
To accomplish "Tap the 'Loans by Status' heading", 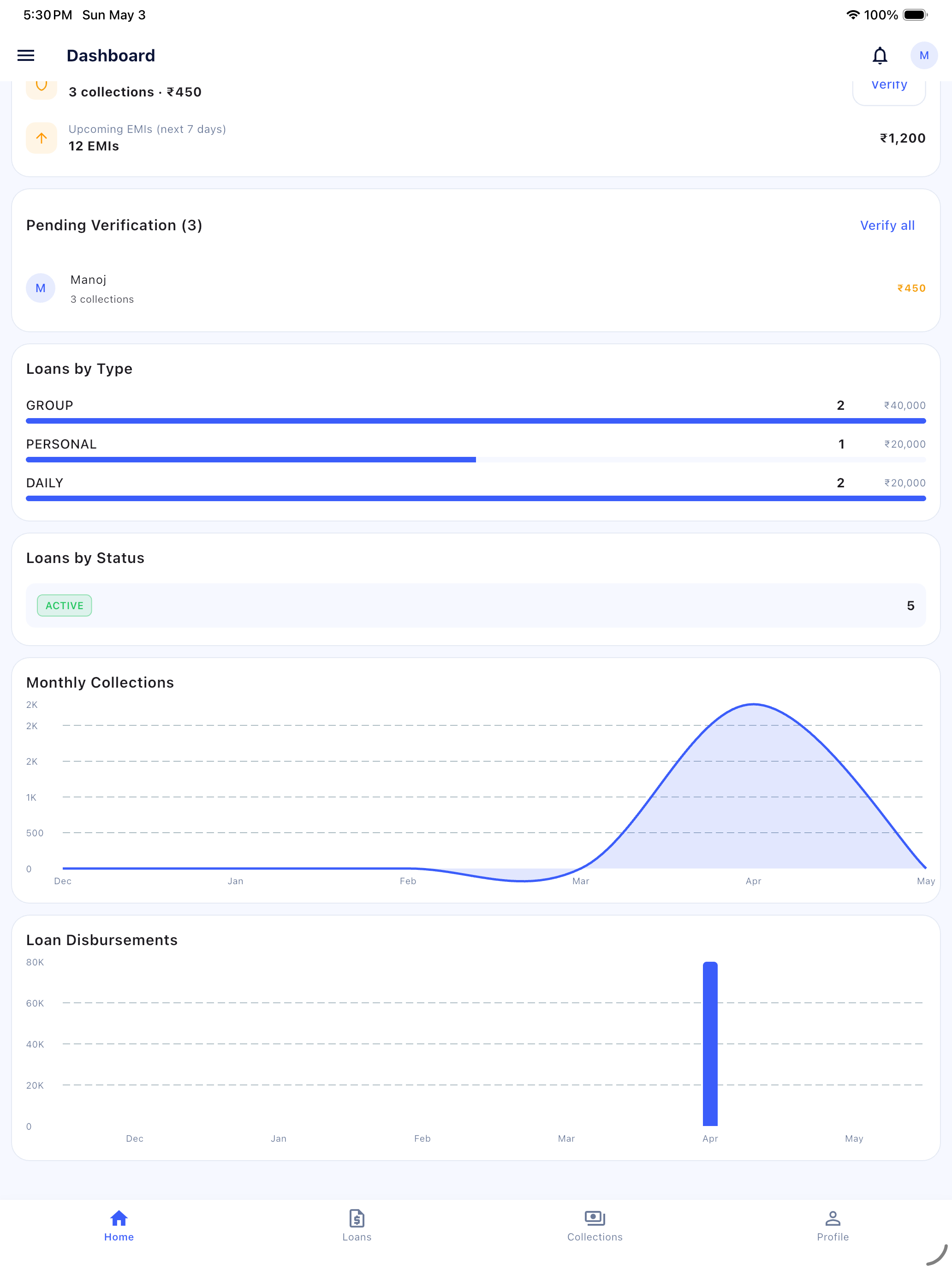I will pyautogui.click(x=85, y=558).
